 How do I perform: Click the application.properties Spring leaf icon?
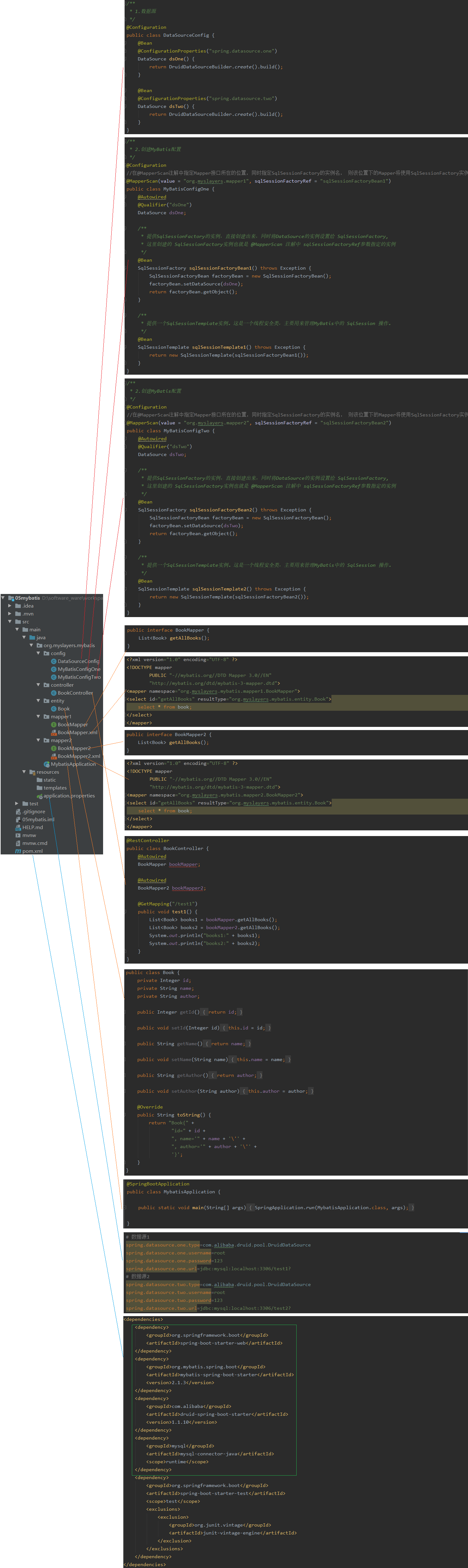click(40, 796)
